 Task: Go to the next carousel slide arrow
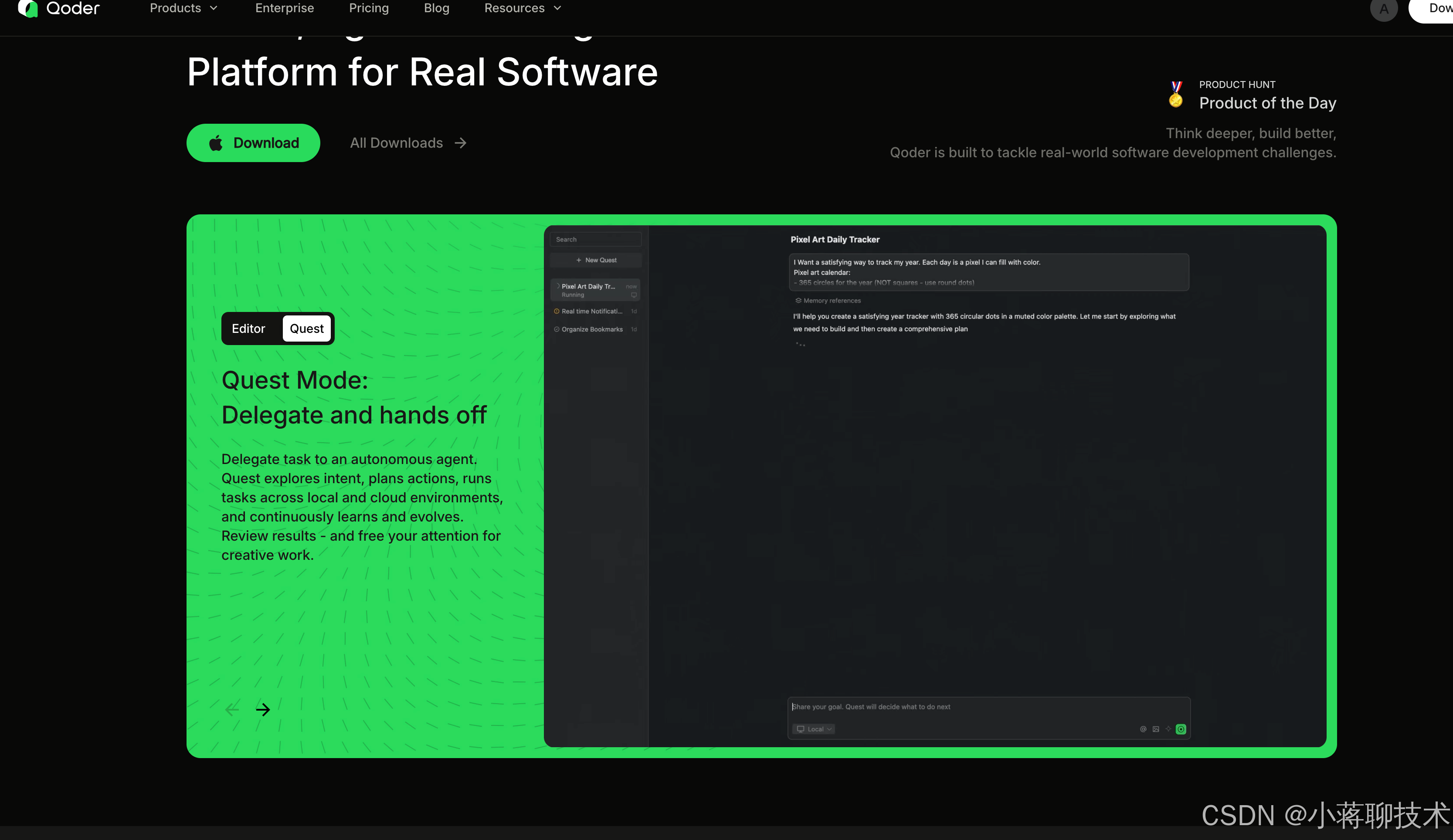(x=263, y=709)
